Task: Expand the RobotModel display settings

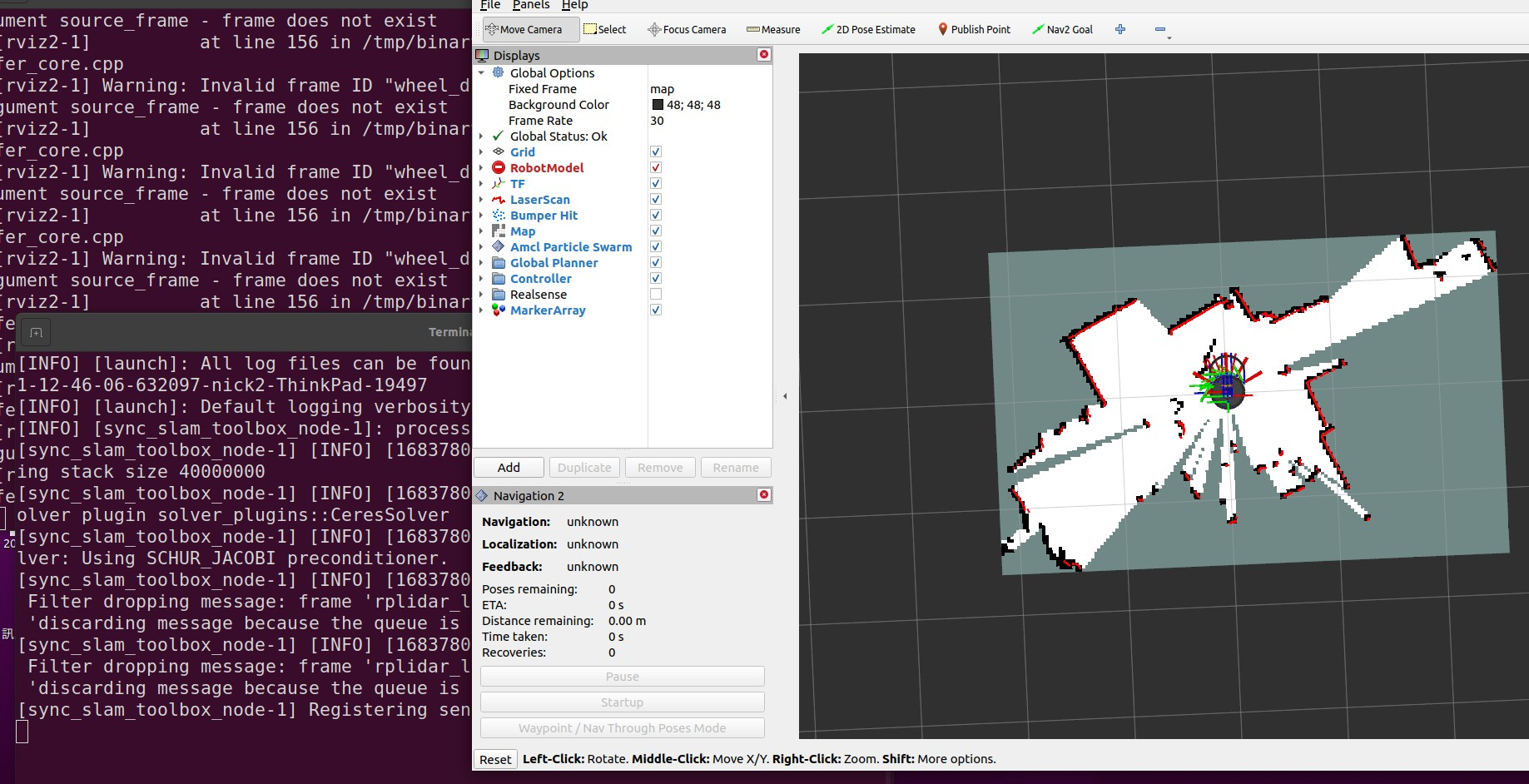Action: 481,167
